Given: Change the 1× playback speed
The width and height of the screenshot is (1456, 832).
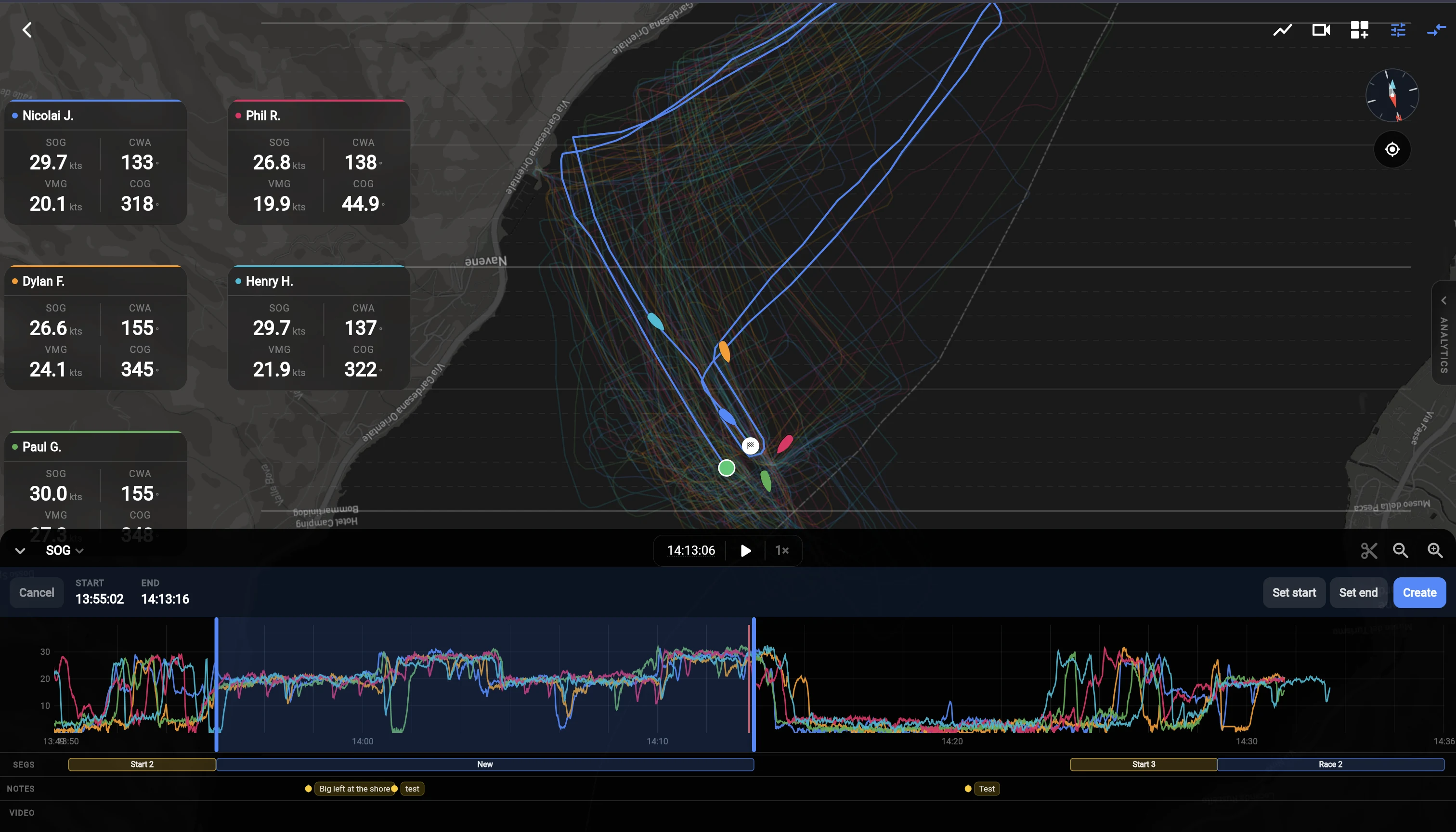Looking at the screenshot, I should [782, 550].
